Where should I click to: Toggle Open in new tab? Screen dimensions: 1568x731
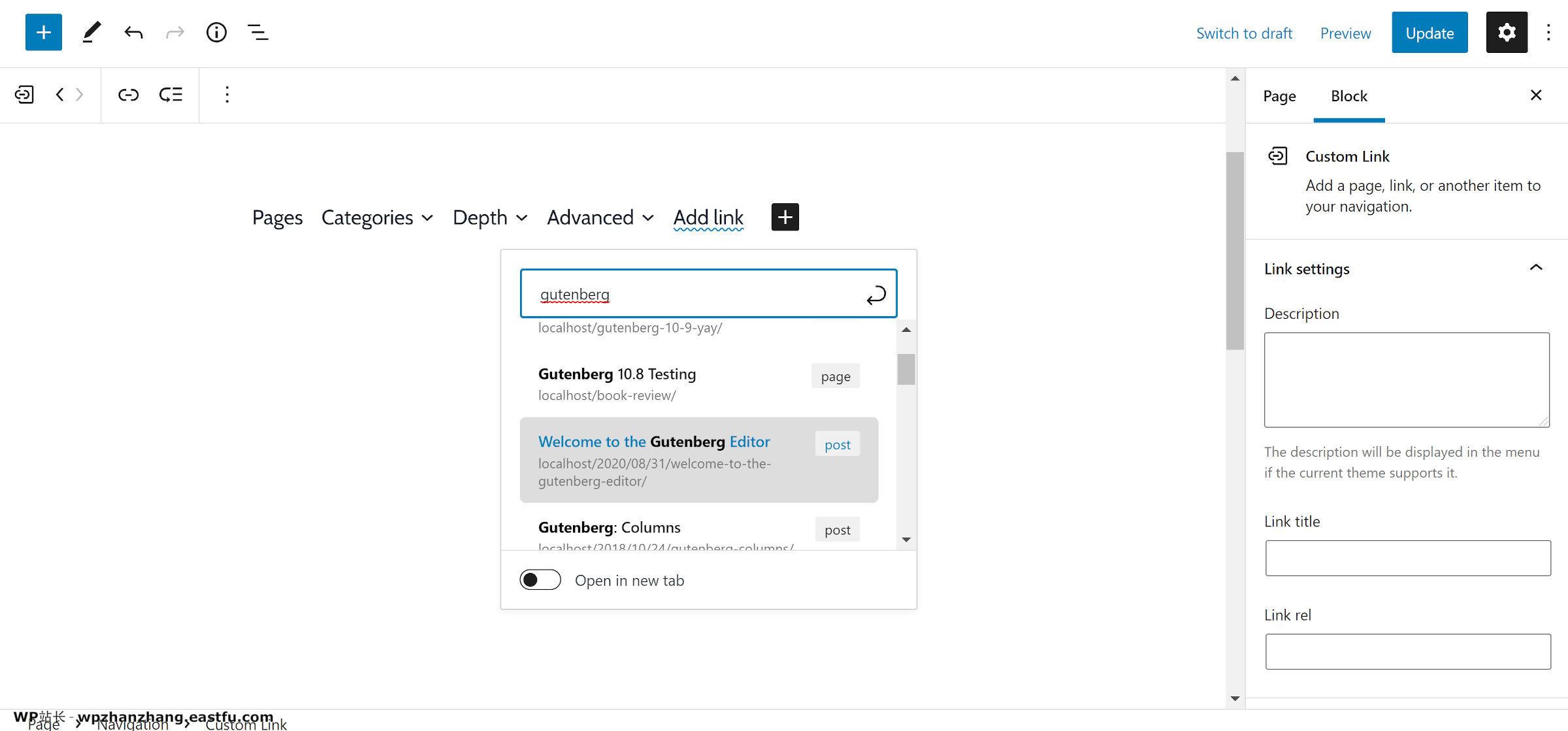point(540,580)
